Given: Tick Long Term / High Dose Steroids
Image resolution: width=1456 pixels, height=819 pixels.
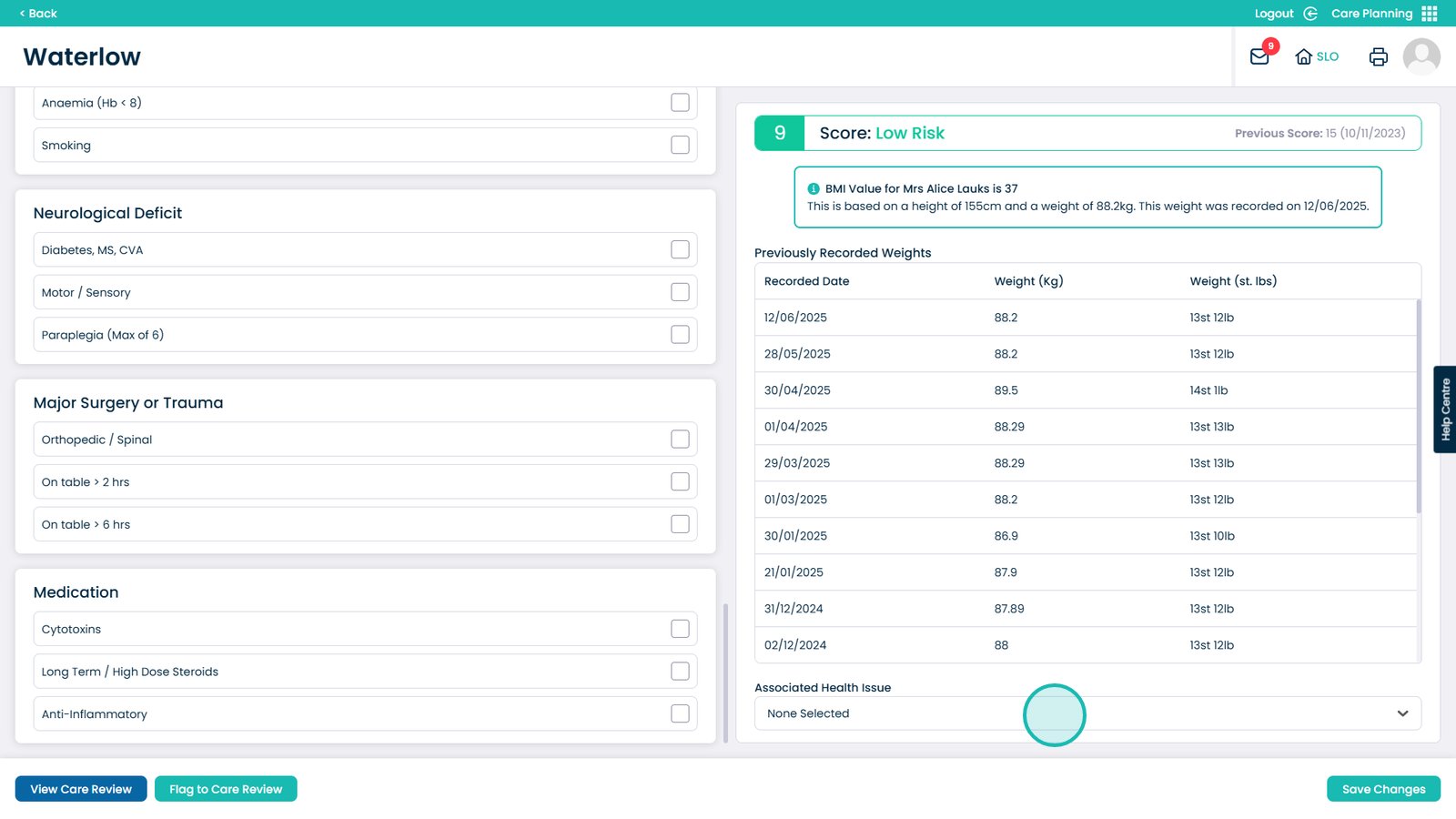Looking at the screenshot, I should [680, 672].
